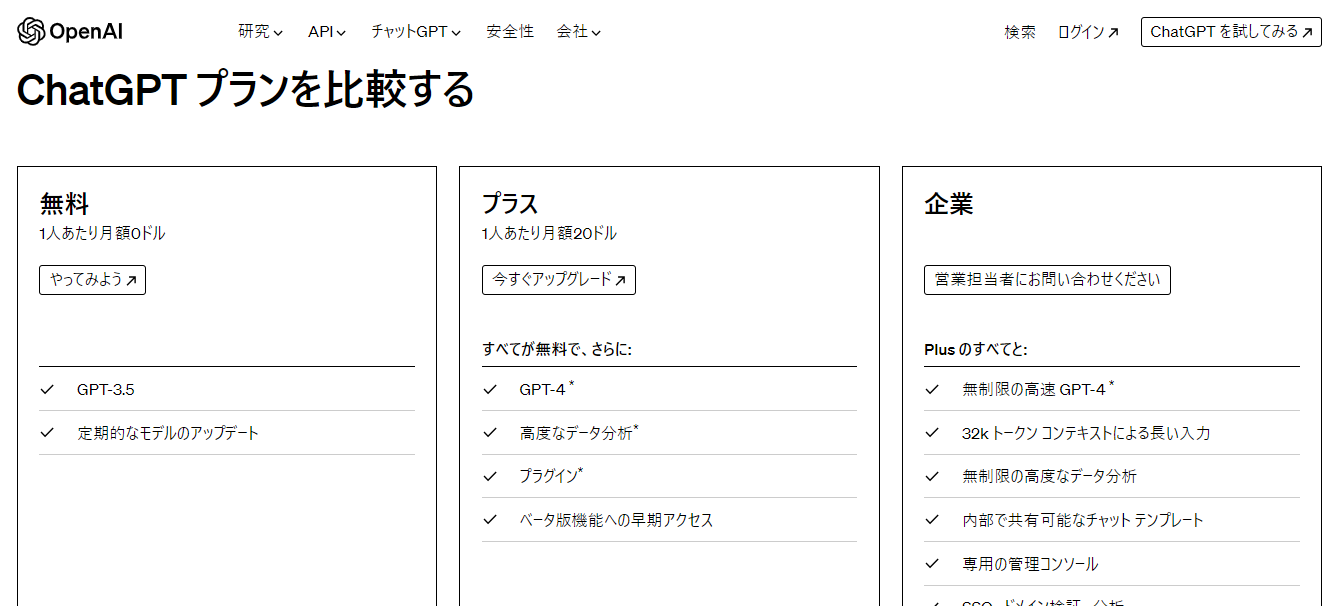Expand the チャットGPT navigation menu
This screenshot has height=606, width=1341.
pos(416,32)
